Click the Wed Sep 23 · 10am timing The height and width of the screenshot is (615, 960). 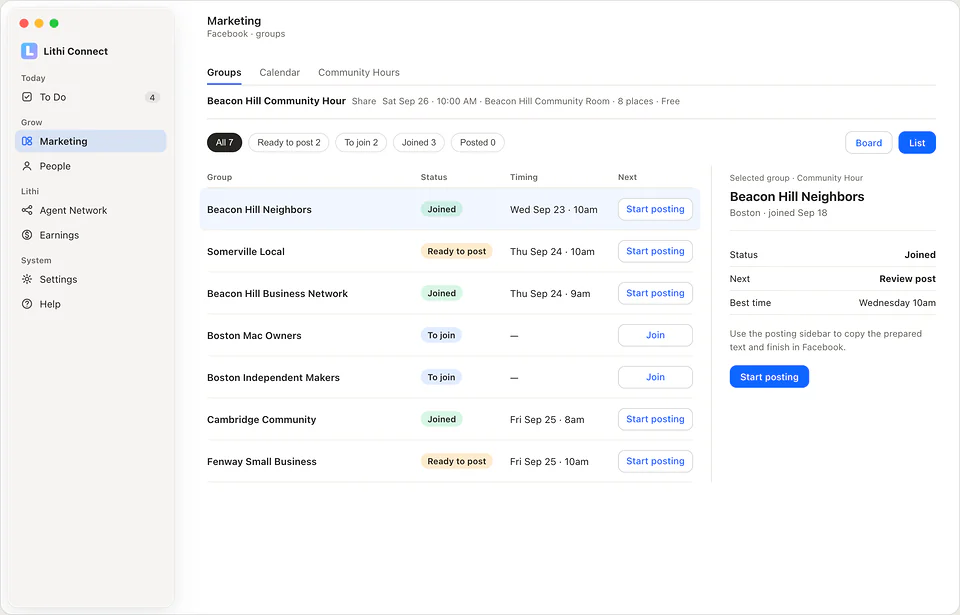point(553,209)
